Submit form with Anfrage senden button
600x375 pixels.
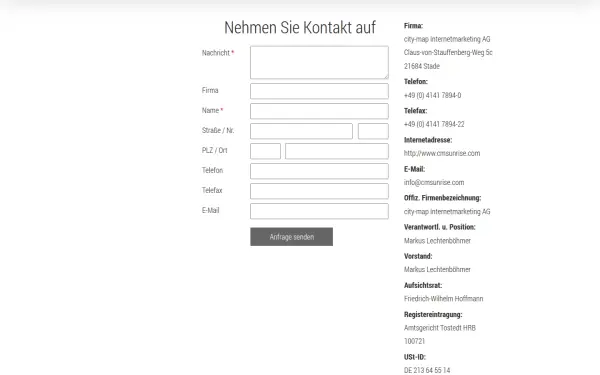[292, 237]
